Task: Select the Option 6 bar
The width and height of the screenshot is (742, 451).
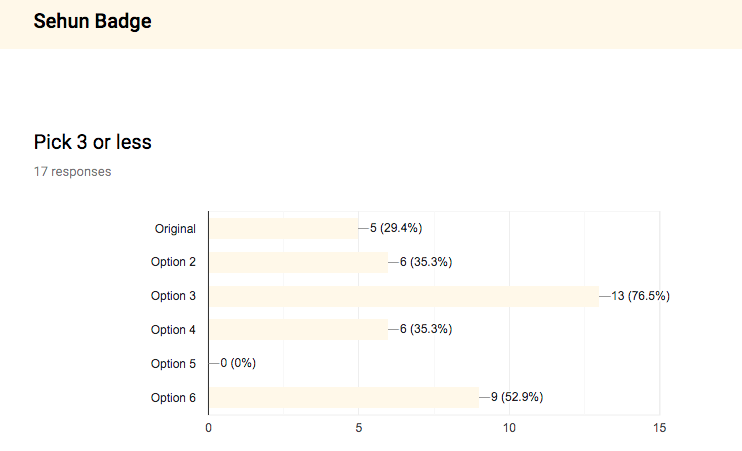Action: point(344,397)
